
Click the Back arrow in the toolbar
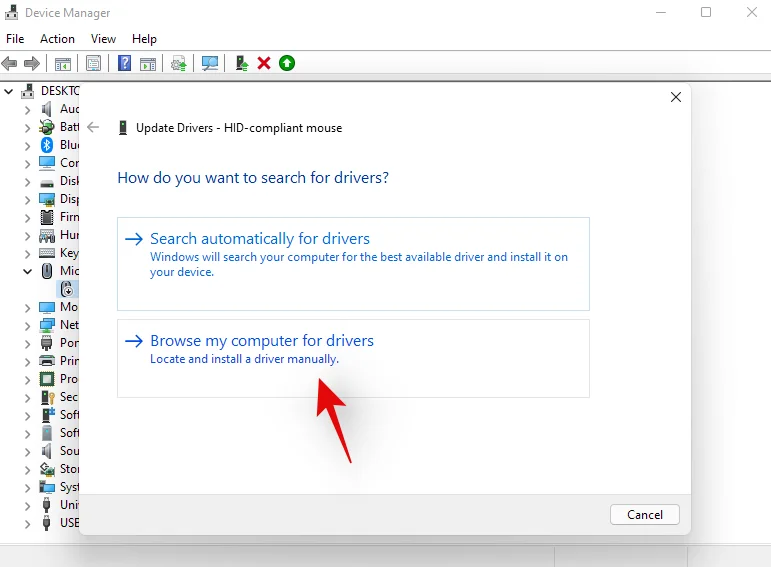[x=10, y=63]
